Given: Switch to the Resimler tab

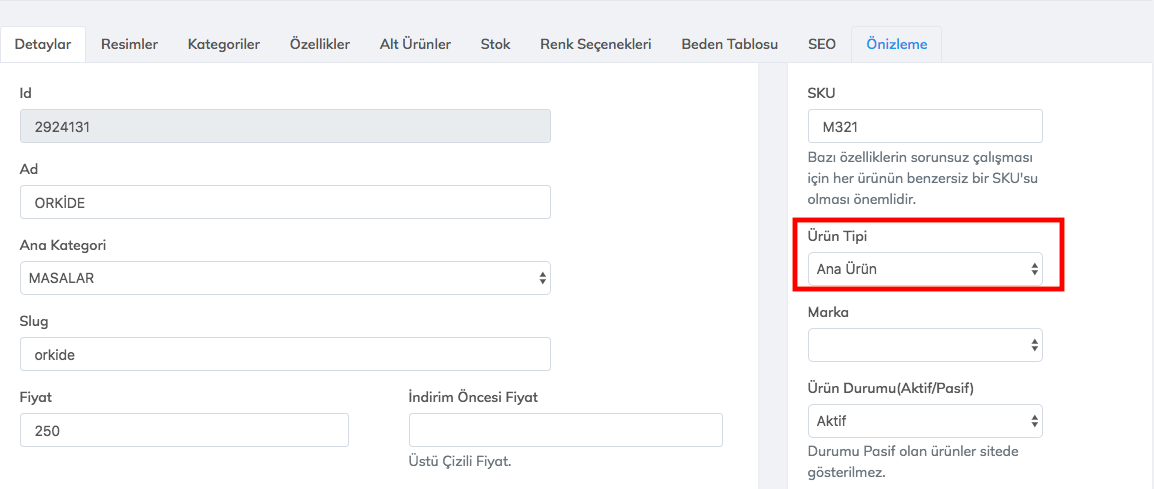Looking at the screenshot, I should pyautogui.click(x=129, y=44).
